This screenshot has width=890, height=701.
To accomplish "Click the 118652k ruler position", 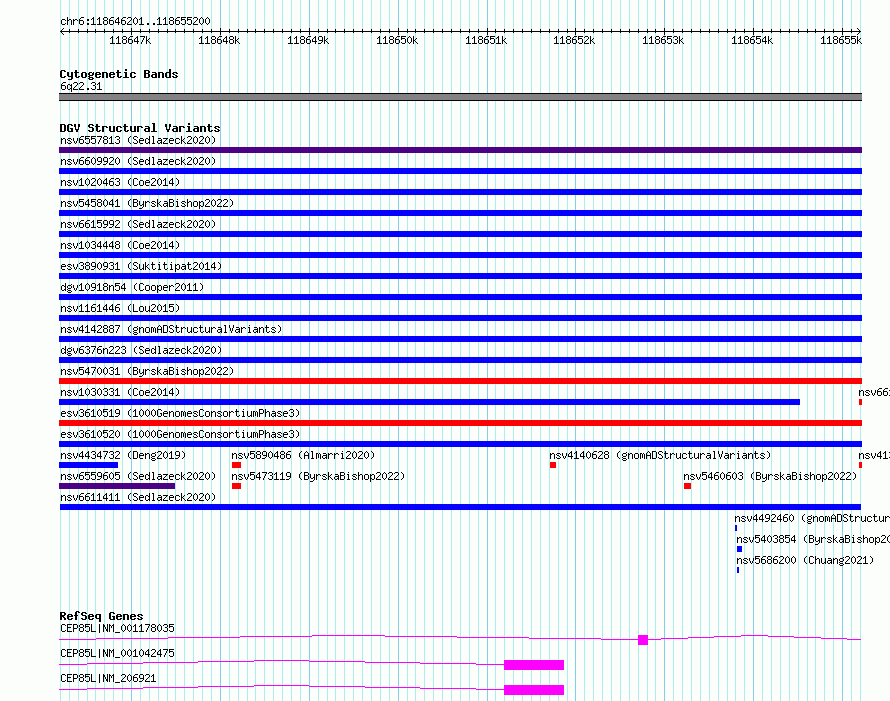I will point(574,40).
